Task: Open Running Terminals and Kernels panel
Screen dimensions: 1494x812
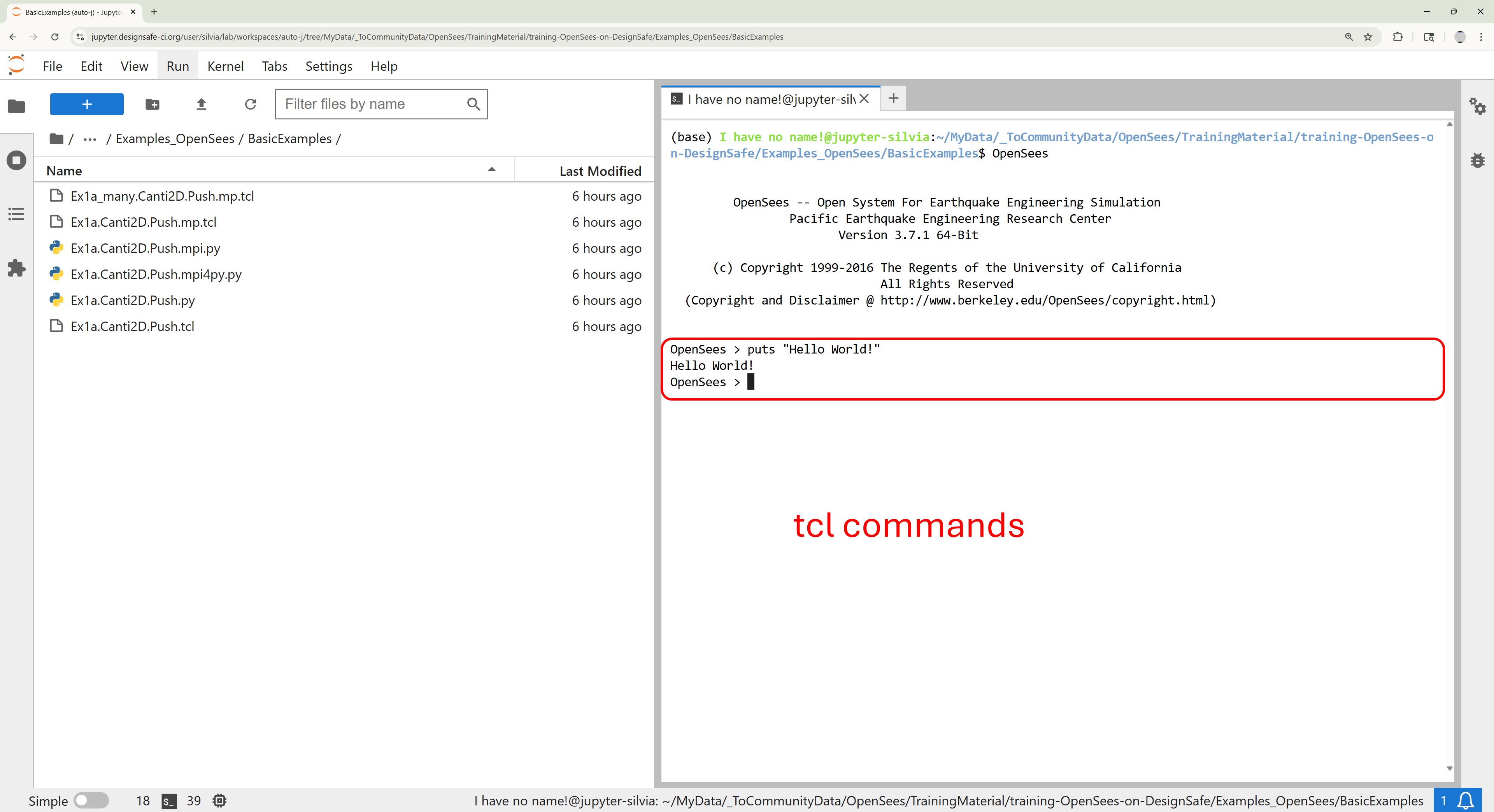Action: pyautogui.click(x=16, y=161)
